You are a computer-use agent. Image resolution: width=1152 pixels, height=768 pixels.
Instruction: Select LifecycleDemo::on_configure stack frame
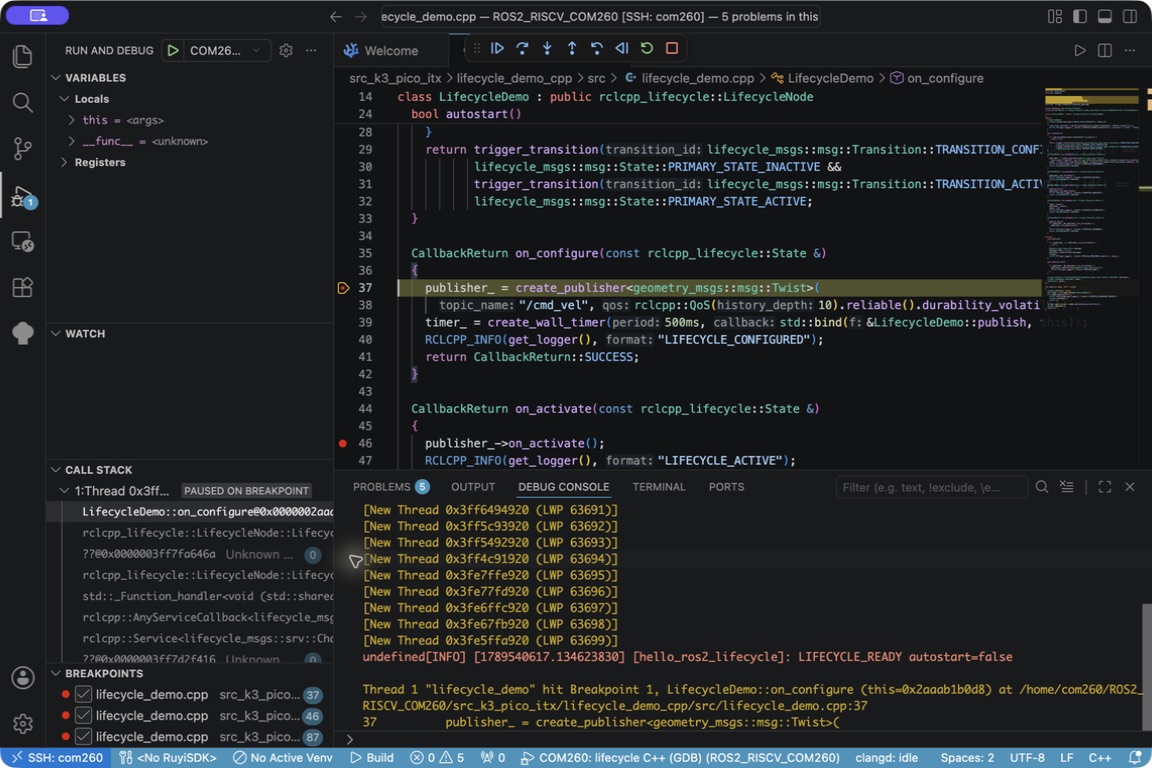coord(190,512)
